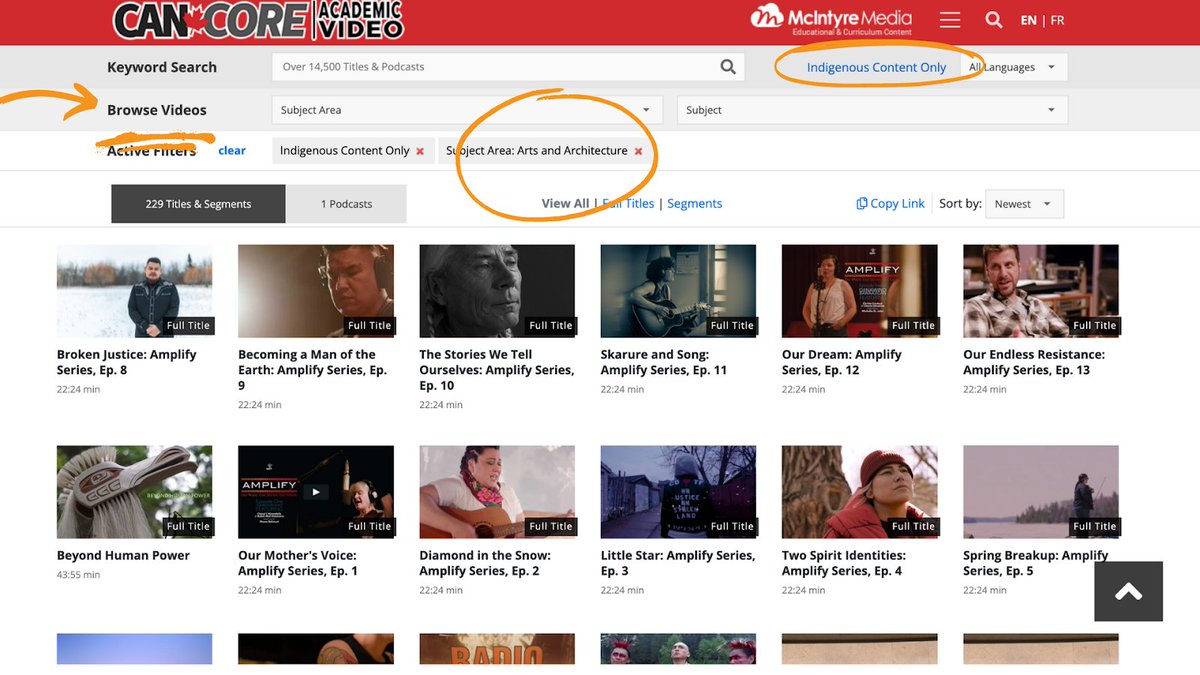Click the back-to-top arrow button
Viewport: 1200px width, 675px height.
1128,591
